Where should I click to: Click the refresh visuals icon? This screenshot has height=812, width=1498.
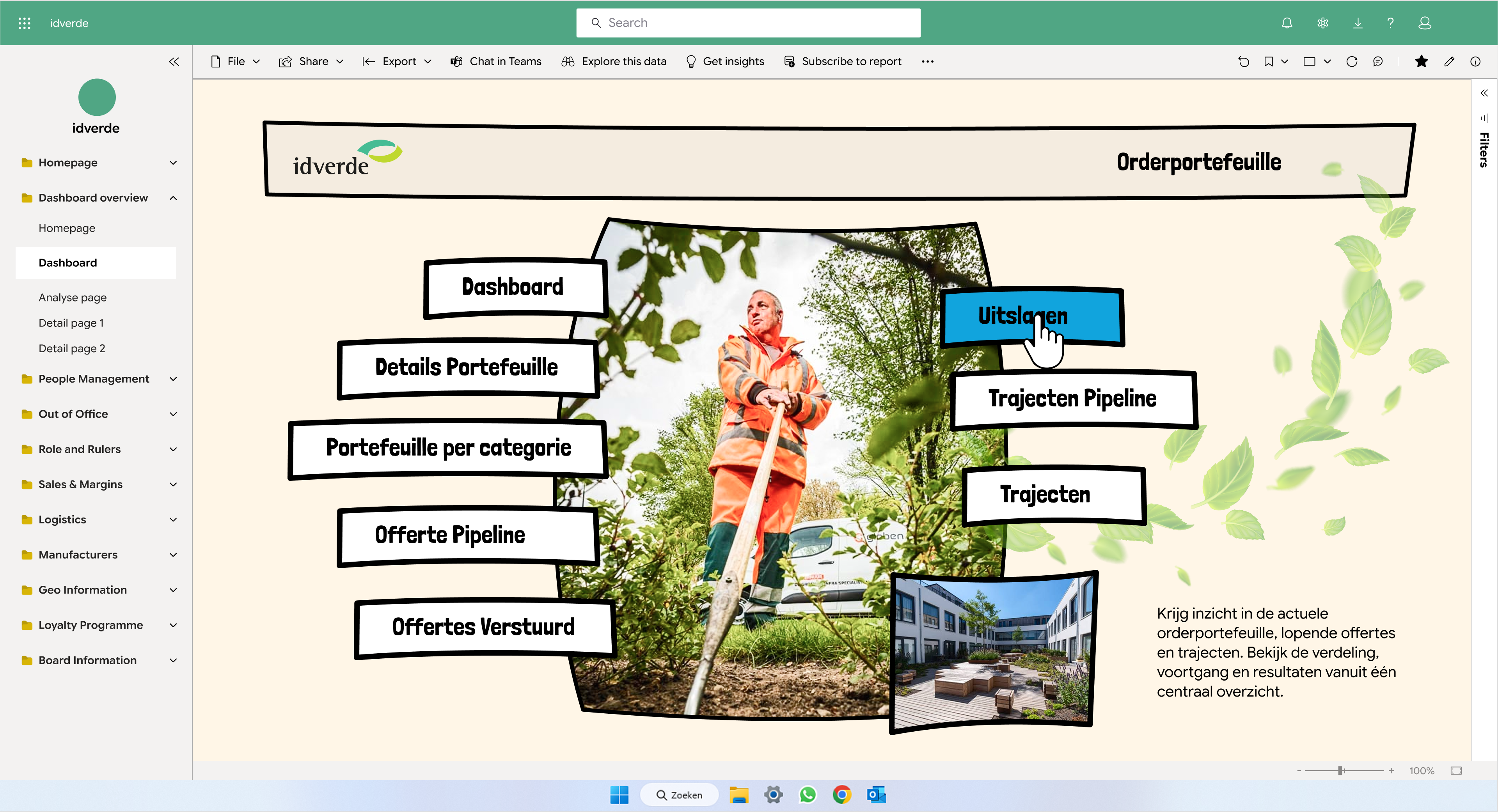(x=1351, y=62)
